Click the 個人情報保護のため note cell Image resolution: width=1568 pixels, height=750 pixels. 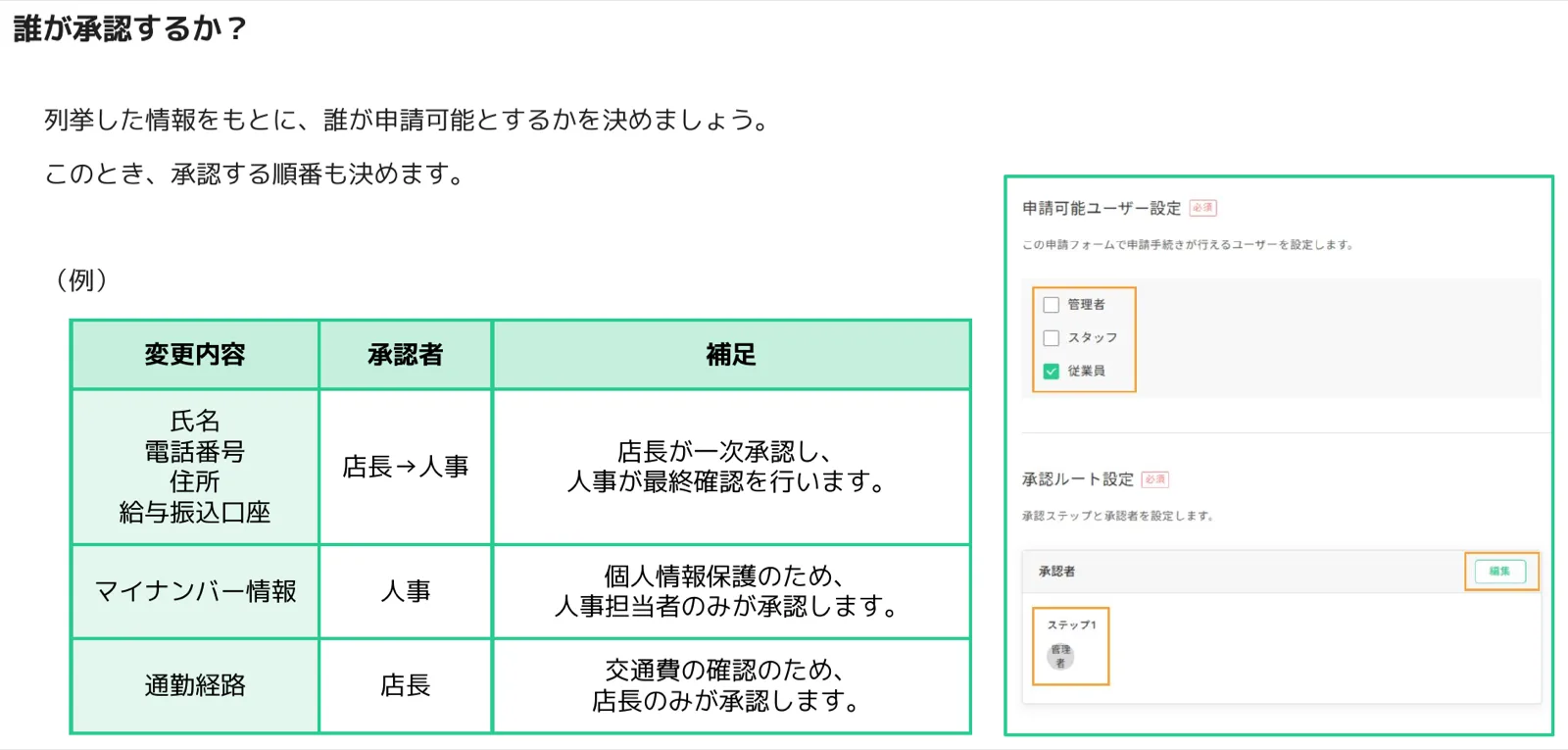(x=731, y=591)
